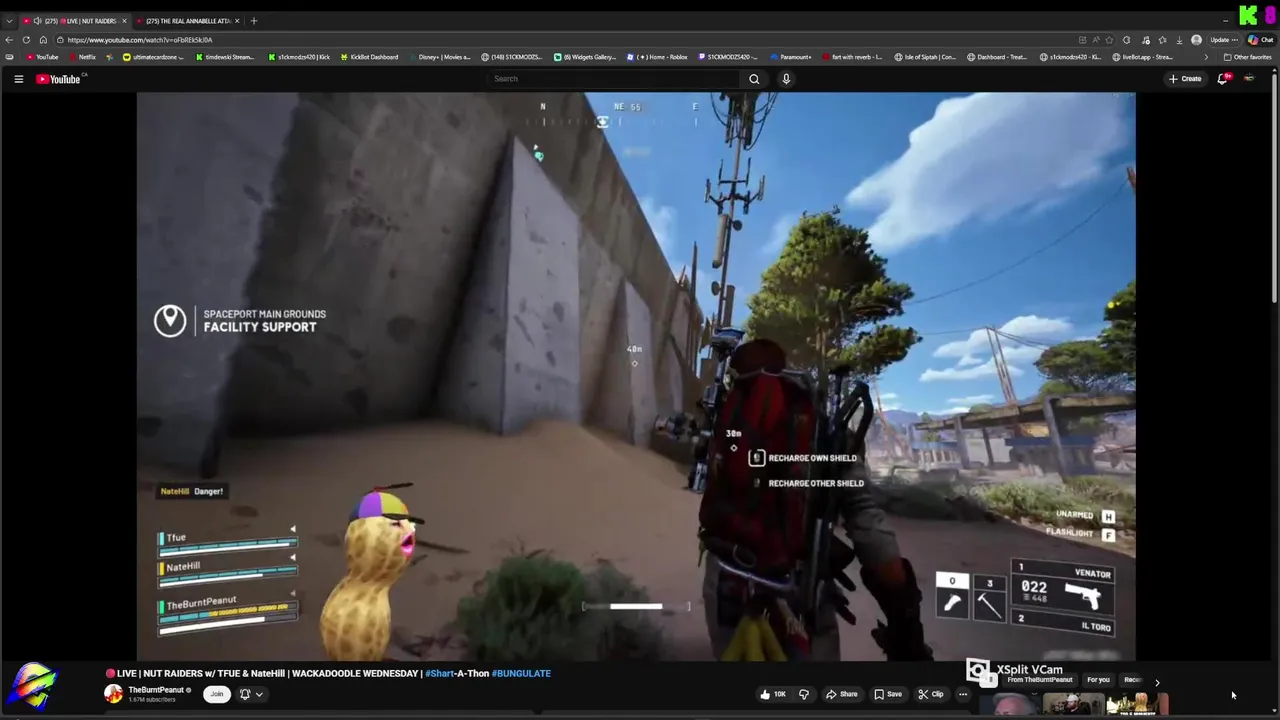
Task: Open browser downloads icon
Action: 1179,40
